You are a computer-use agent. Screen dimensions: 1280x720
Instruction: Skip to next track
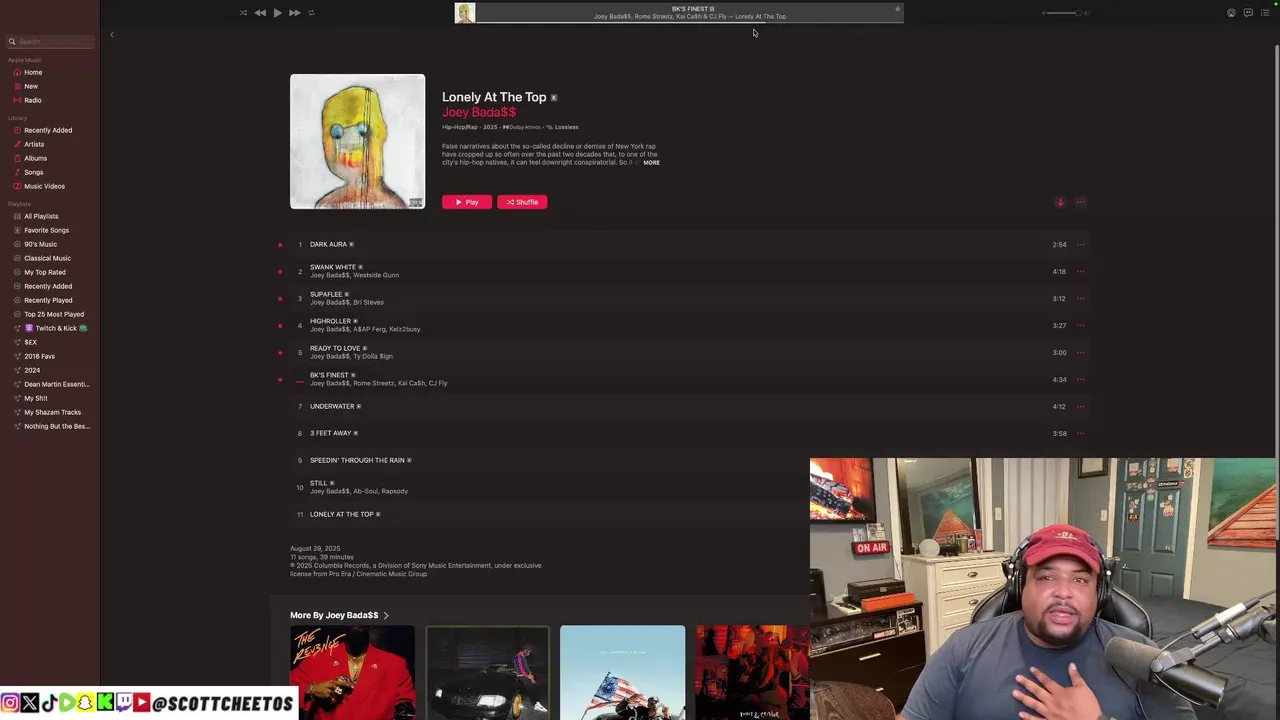[x=294, y=13]
